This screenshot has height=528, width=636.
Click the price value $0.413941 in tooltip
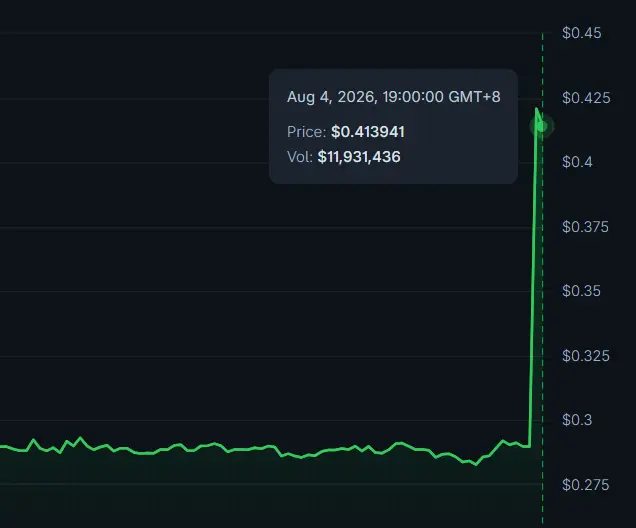tap(367, 132)
